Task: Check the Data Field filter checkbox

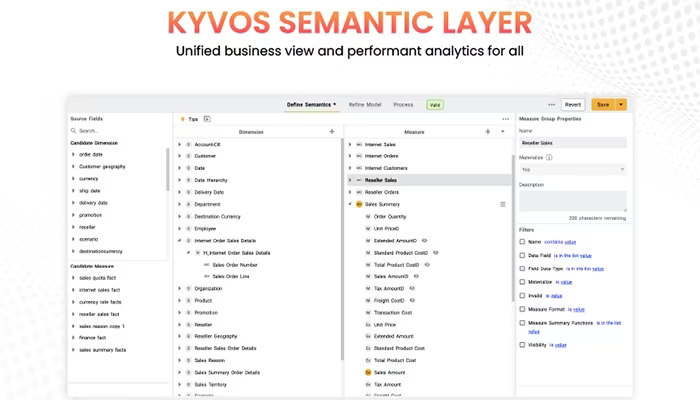Action: point(522,255)
